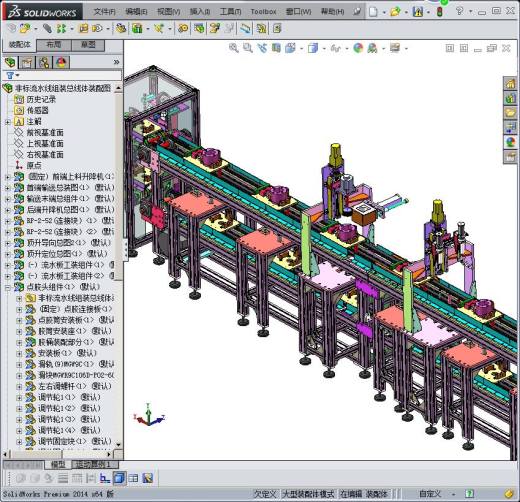Open the display style dropdown arrow beside cube icon
Viewport: 520px width, 502px height.
pyautogui.click(x=324, y=49)
